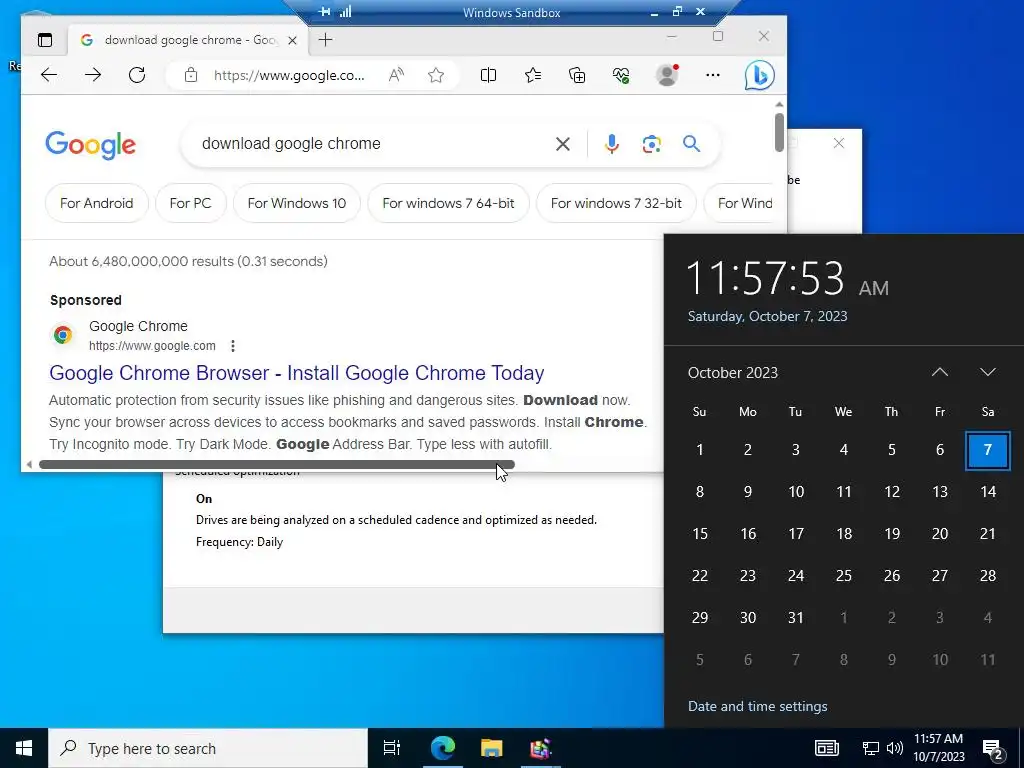Click taskbar clock showing 11:57 AM
The height and width of the screenshot is (768, 1024).
coord(938,748)
